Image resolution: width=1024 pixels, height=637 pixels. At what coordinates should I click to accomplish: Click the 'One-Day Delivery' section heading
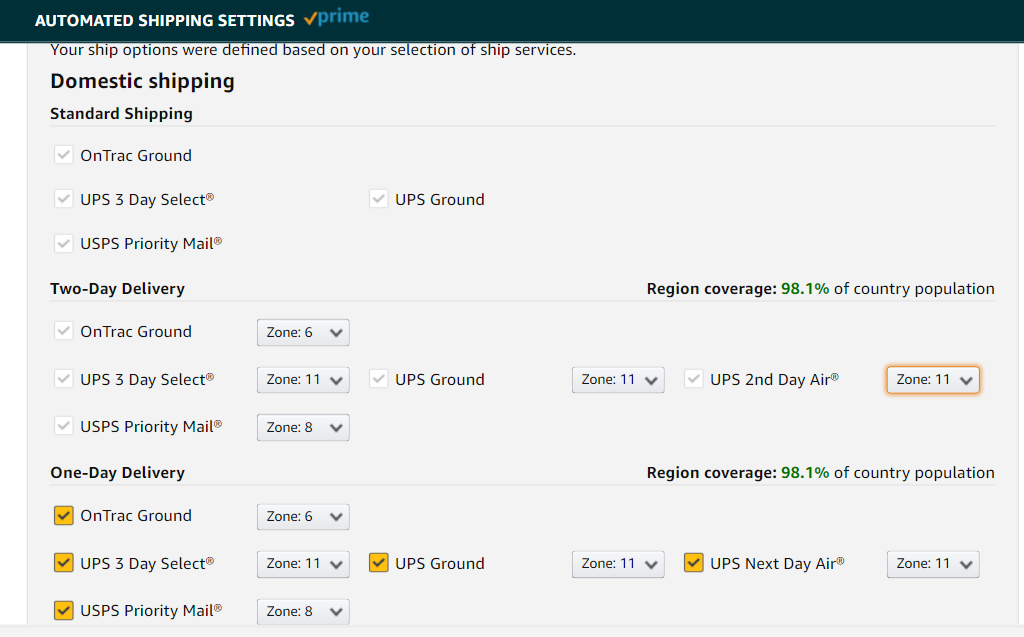point(118,472)
